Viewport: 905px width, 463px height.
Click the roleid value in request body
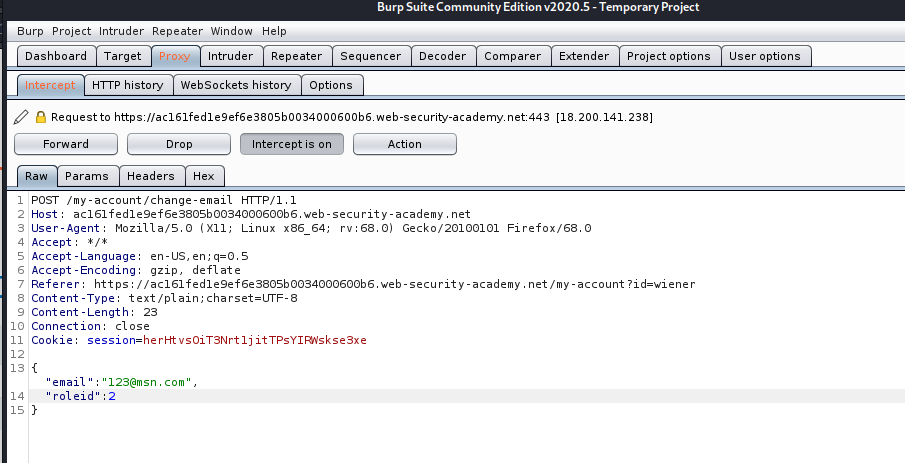pos(112,396)
